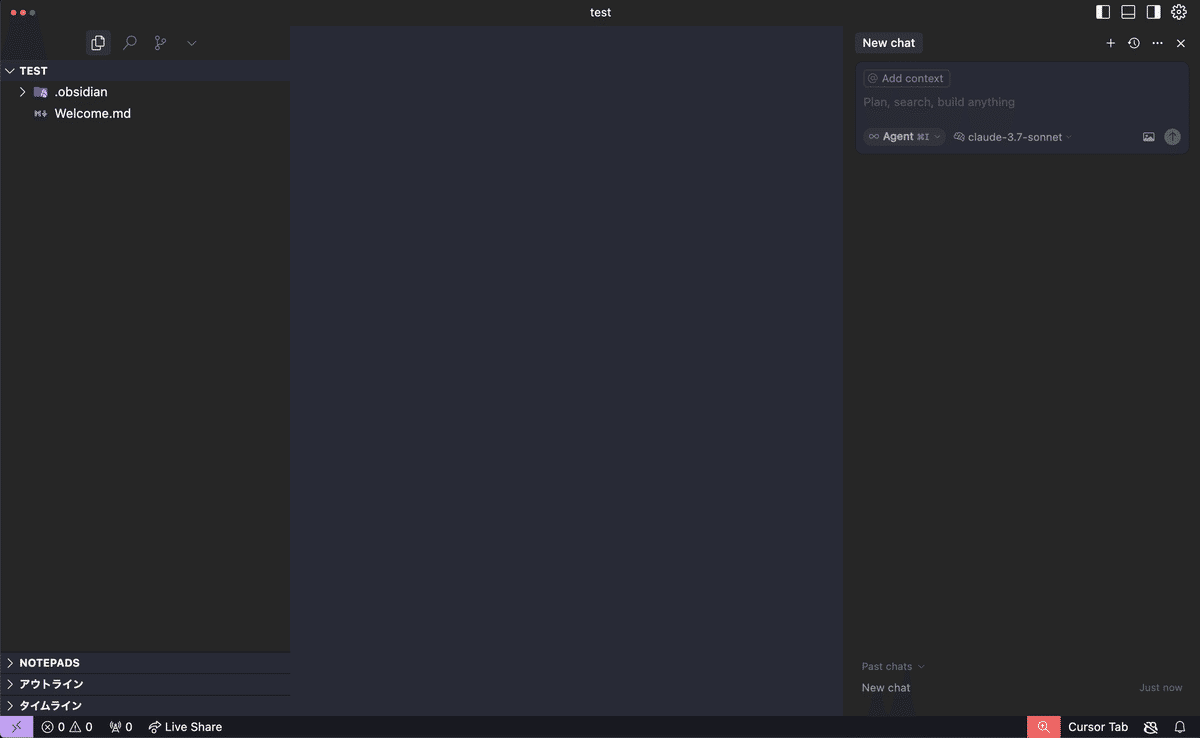This screenshot has height=738, width=1200.
Task: Open chat history clock icon
Action: pyautogui.click(x=1133, y=43)
